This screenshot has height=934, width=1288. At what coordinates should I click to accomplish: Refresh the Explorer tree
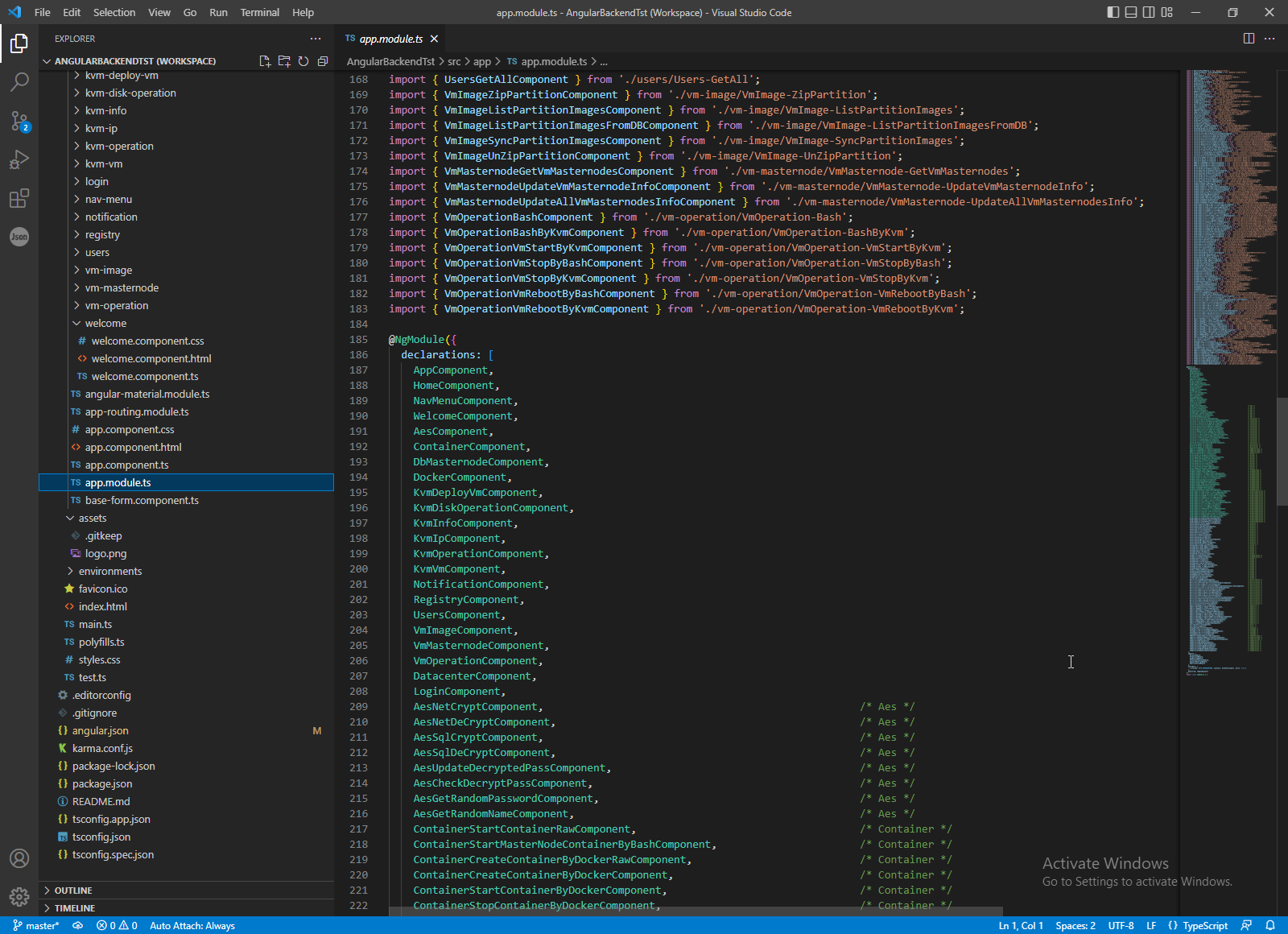[303, 60]
